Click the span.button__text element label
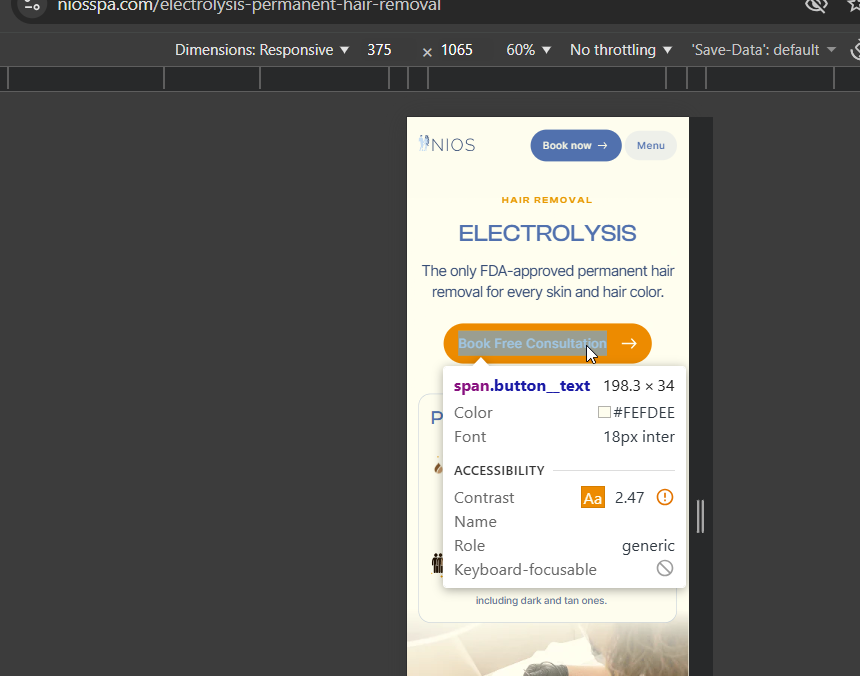The width and height of the screenshot is (860, 676). 522,386
